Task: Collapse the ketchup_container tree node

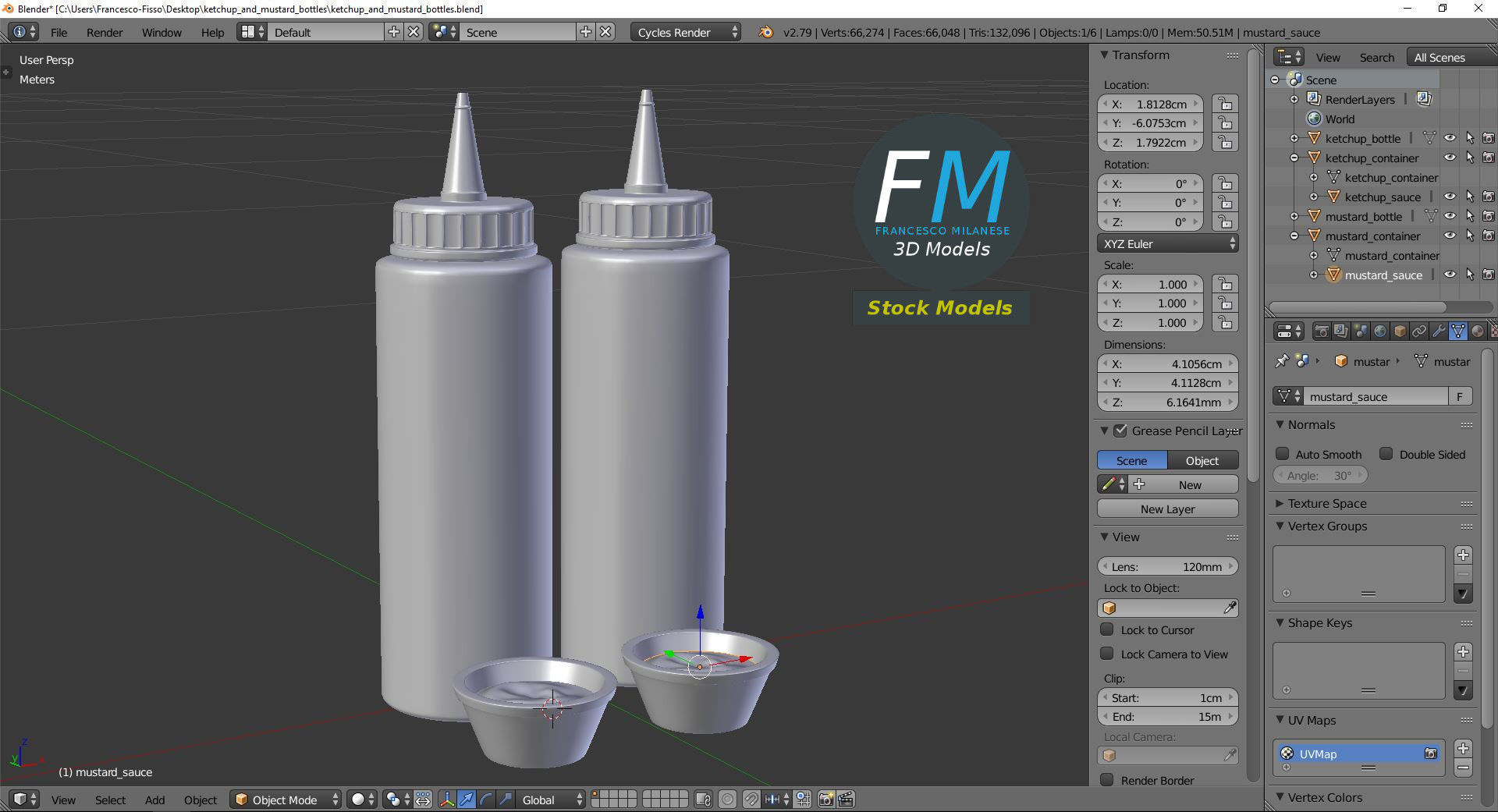Action: point(1294,158)
